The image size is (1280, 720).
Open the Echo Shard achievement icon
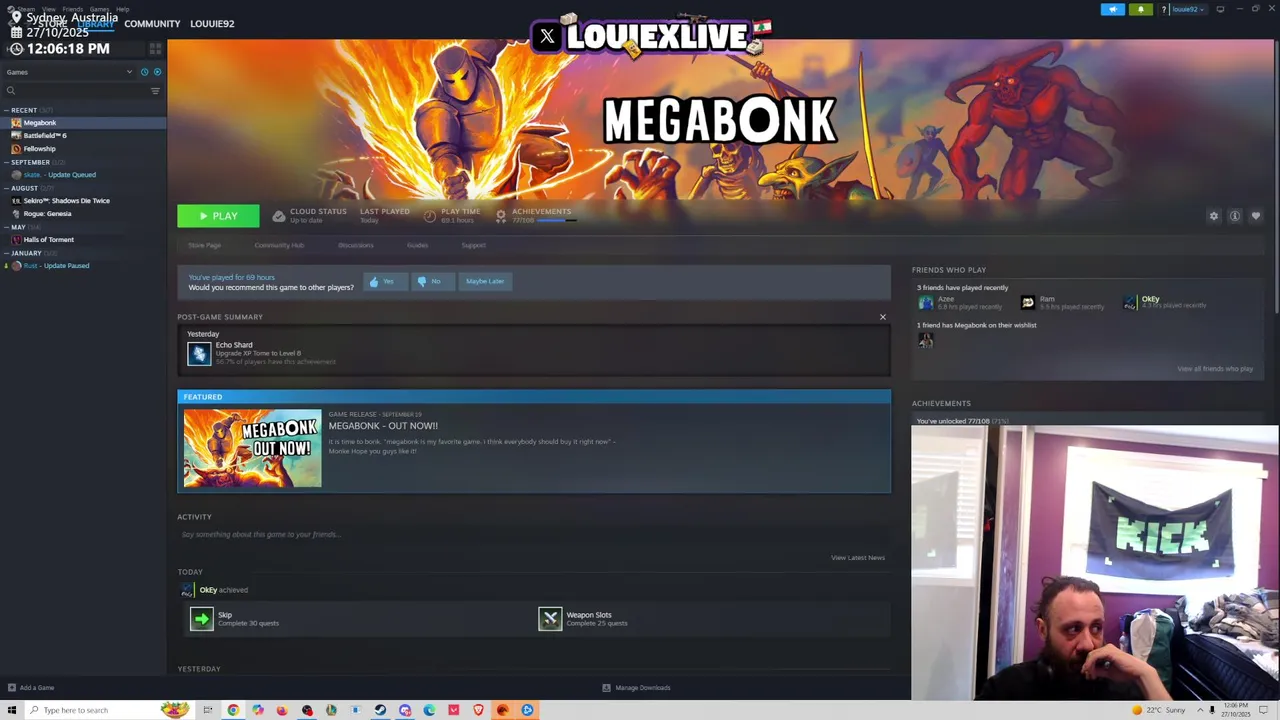199,353
